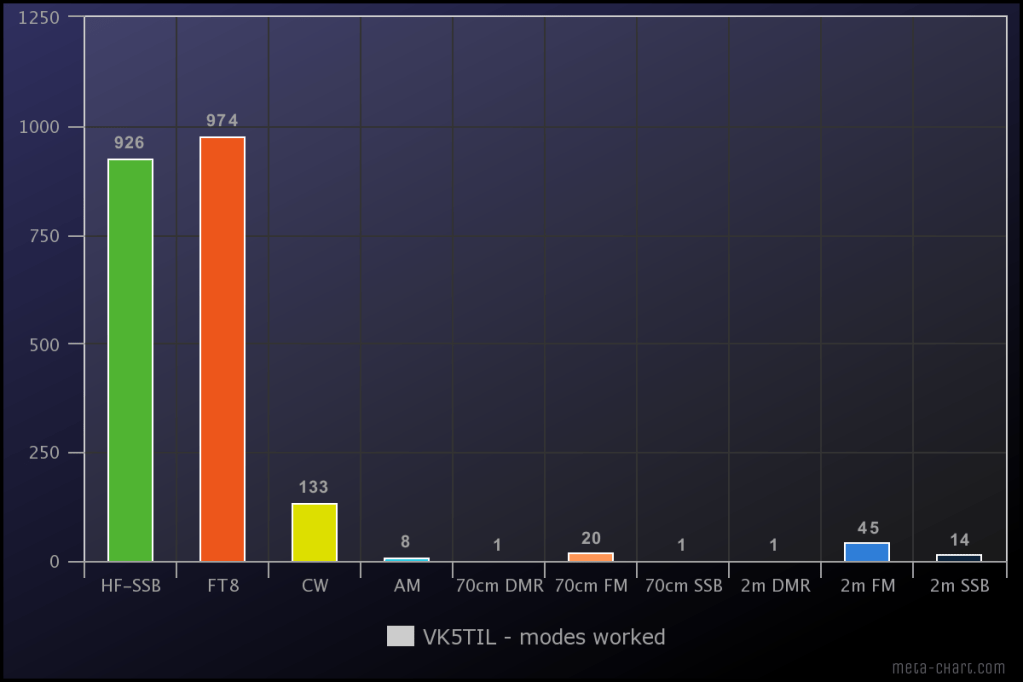Viewport: 1023px width, 682px height.
Task: Select the blue 2m FM bar
Action: tap(867, 552)
